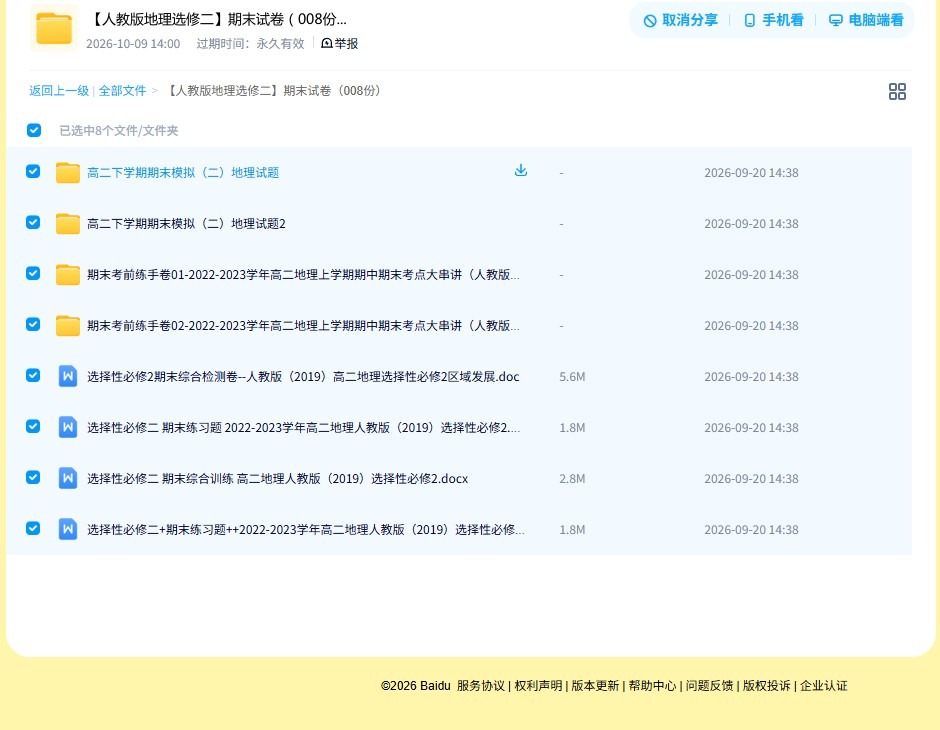Uncheck the 期末考前练手卷02 folder checkbox

tap(33, 324)
